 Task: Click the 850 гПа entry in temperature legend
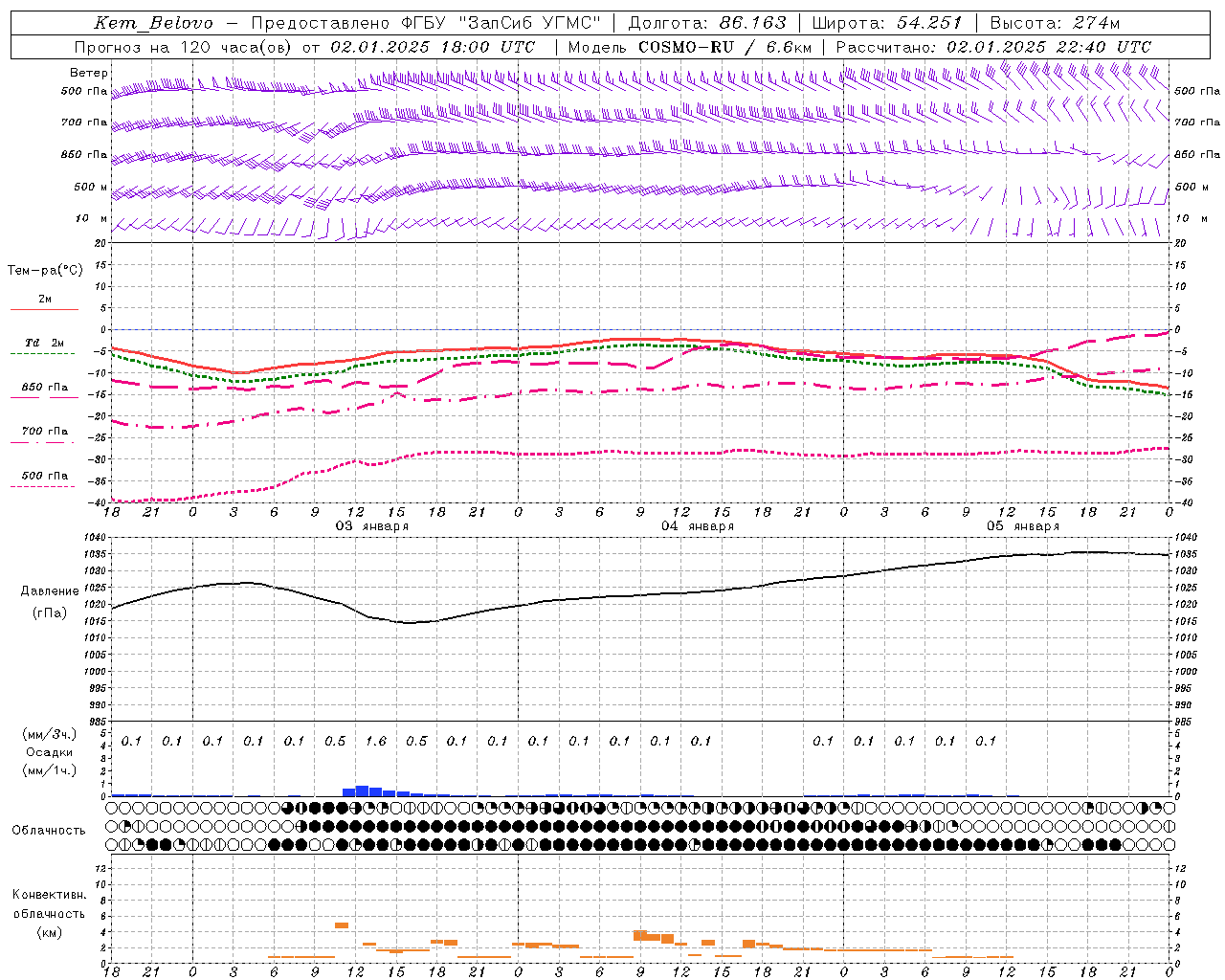pyautogui.click(x=44, y=388)
